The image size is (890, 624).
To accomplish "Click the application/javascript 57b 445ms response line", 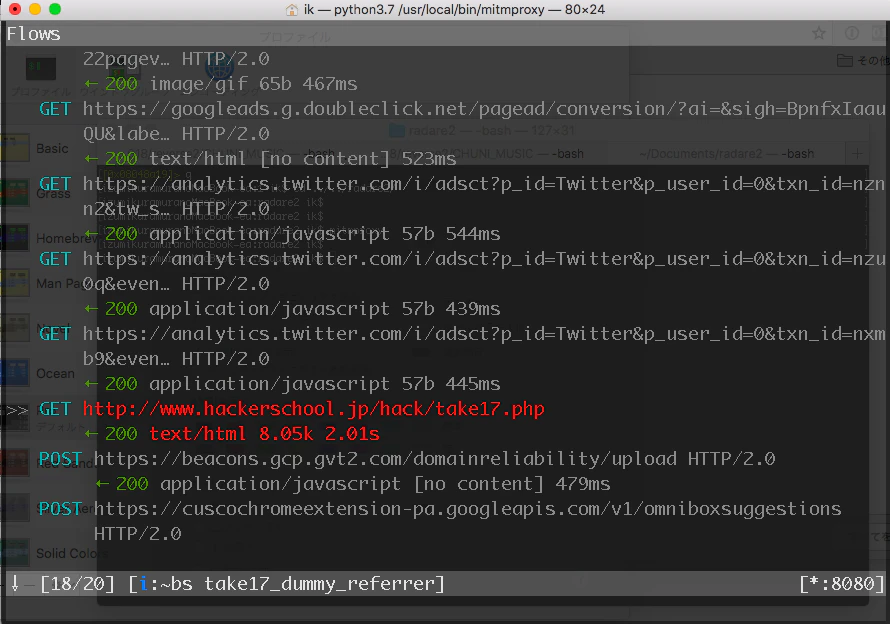I will coord(292,384).
